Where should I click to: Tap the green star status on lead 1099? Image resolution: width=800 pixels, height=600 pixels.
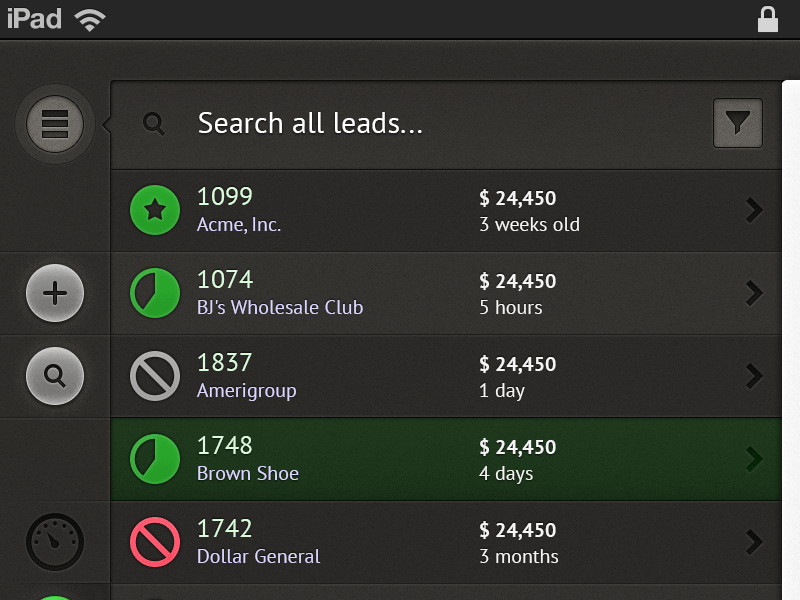155,210
